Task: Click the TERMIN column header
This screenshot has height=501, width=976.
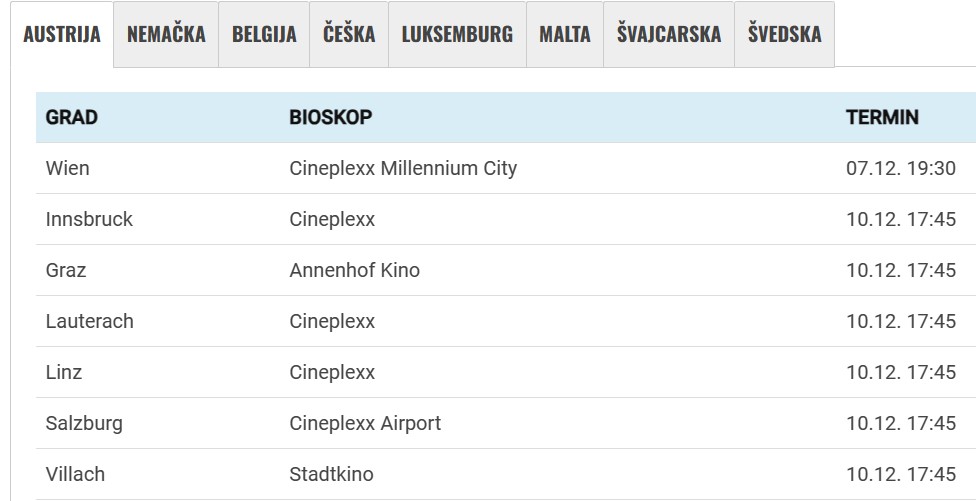Action: [x=882, y=117]
